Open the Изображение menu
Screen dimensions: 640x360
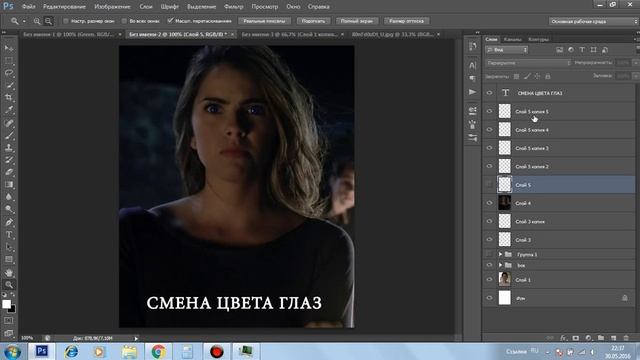(112, 7)
